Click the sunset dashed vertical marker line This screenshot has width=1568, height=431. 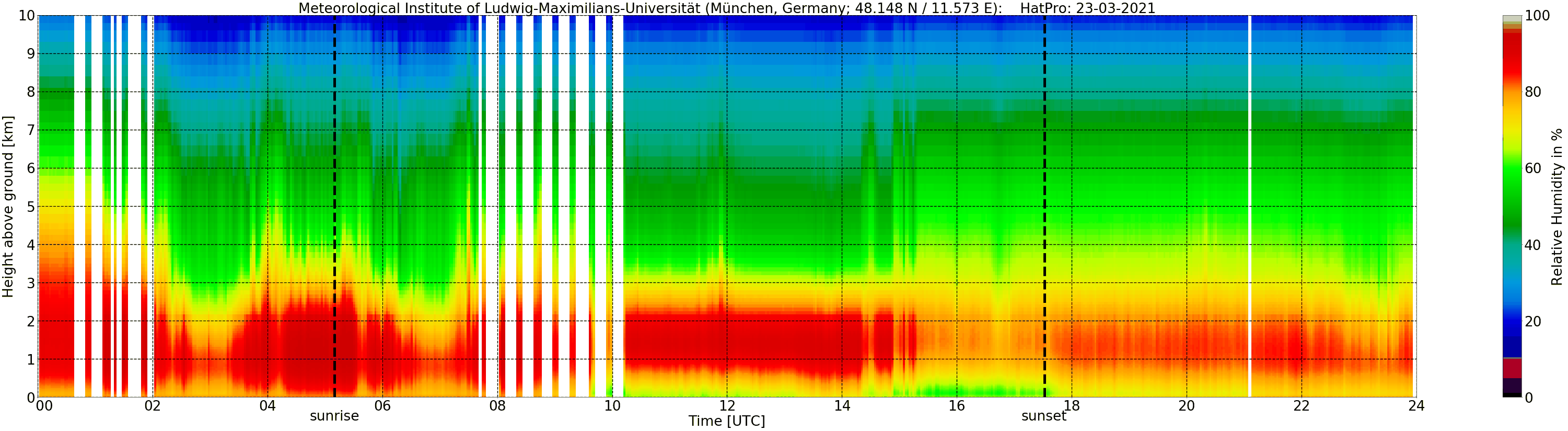[1044, 207]
